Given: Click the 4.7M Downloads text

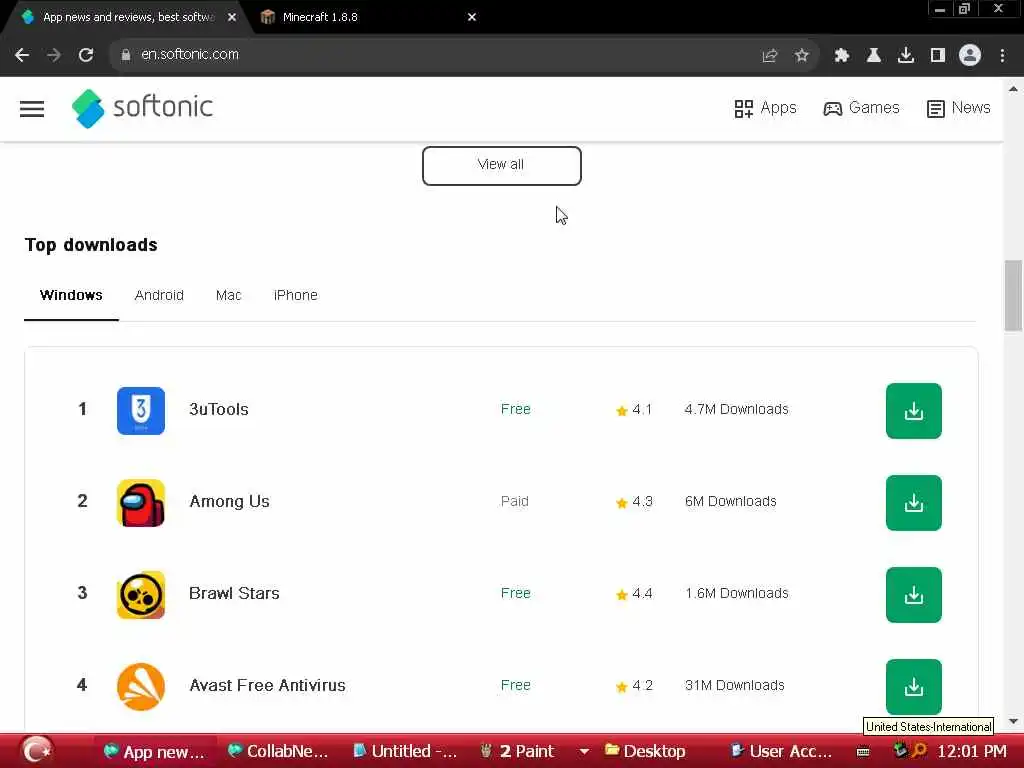Looking at the screenshot, I should point(737,409).
